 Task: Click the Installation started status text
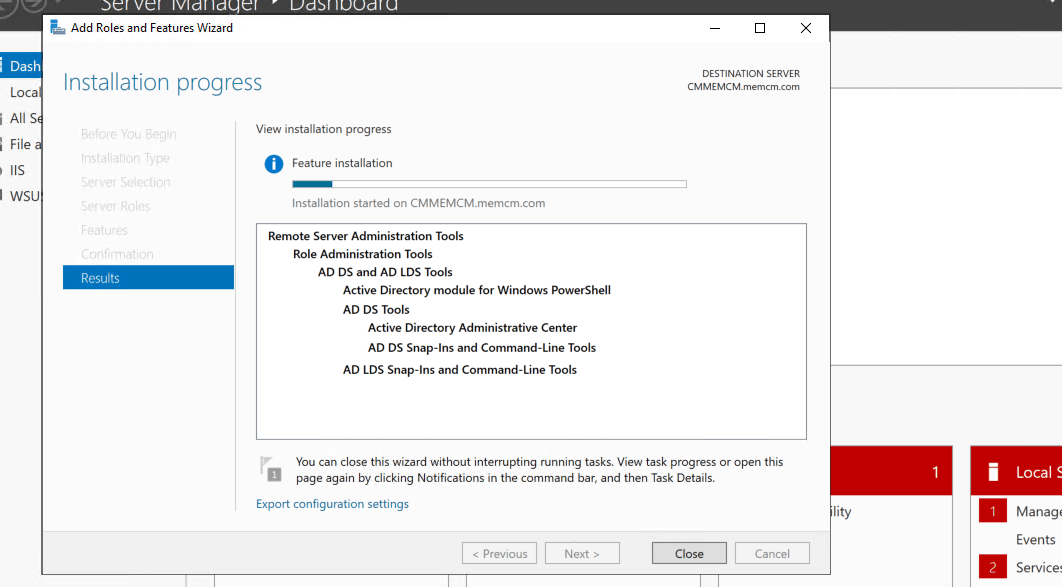pos(419,203)
